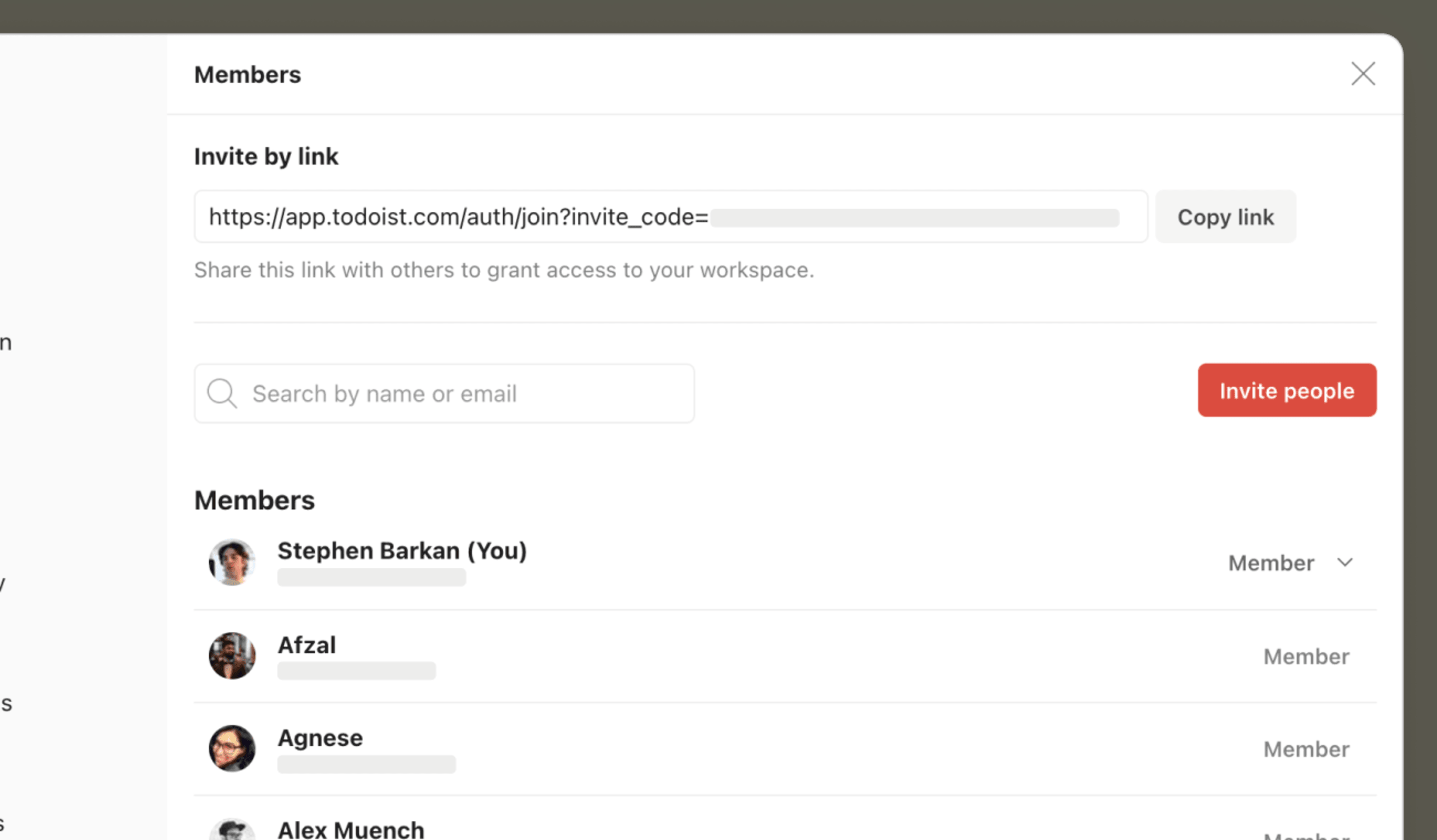Image resolution: width=1437 pixels, height=840 pixels.
Task: Select the Stephen Barkan (You) name
Action: [402, 551]
